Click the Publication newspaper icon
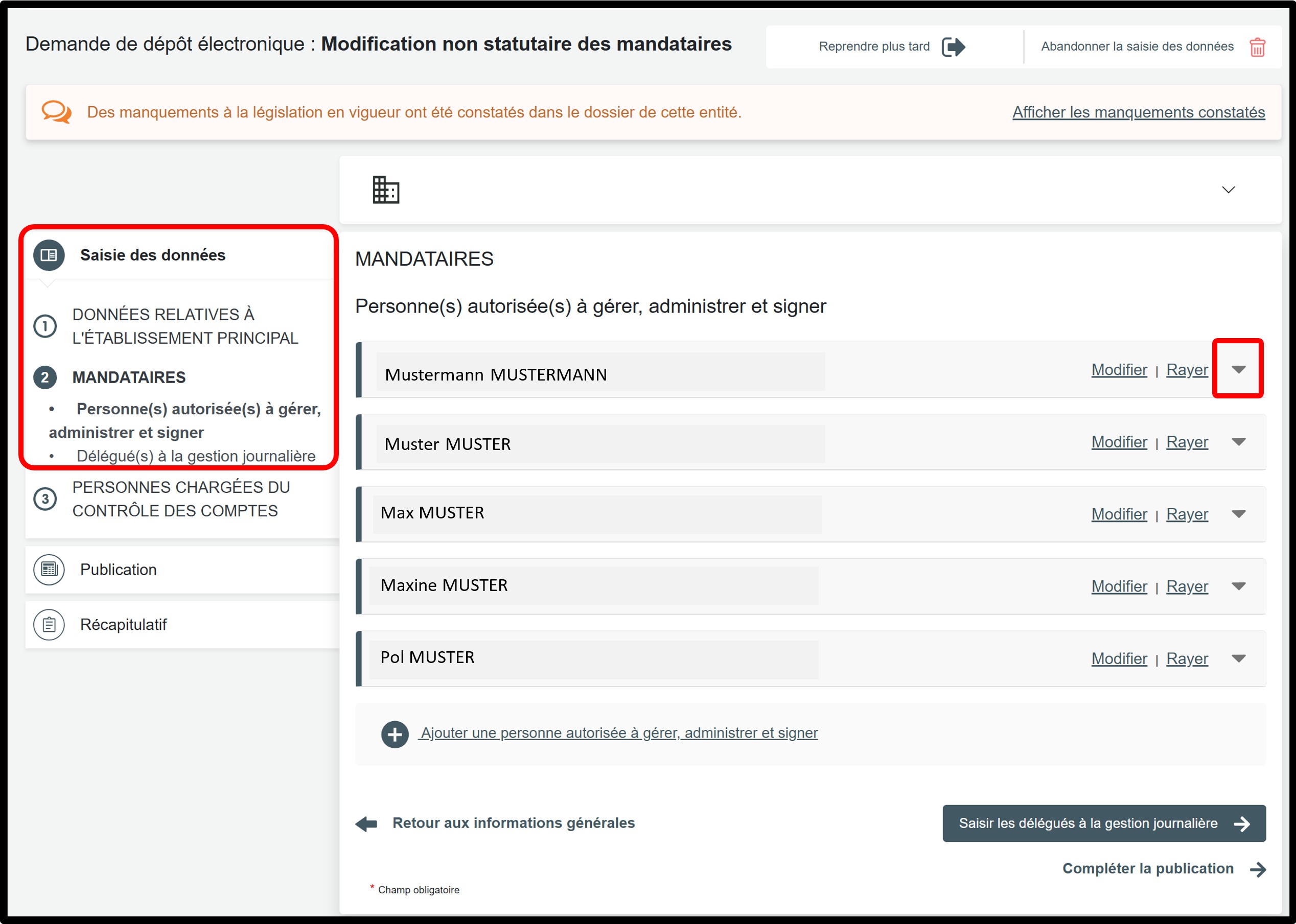 point(49,570)
